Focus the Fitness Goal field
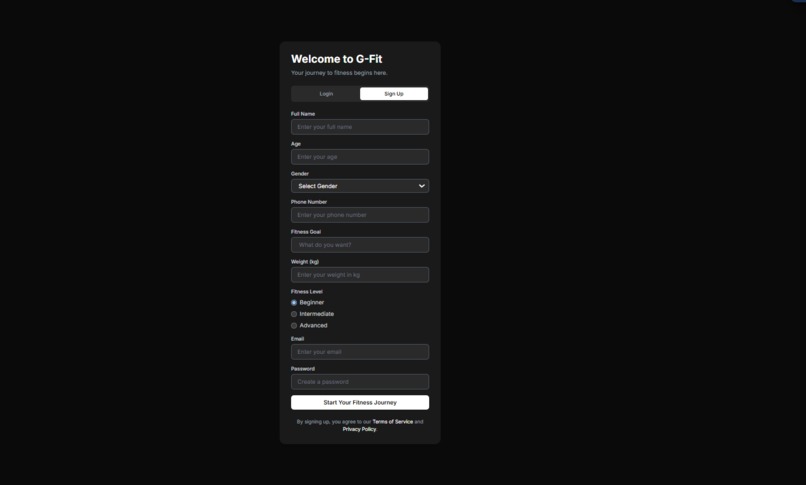This screenshot has height=485, width=806. pyautogui.click(x=360, y=245)
